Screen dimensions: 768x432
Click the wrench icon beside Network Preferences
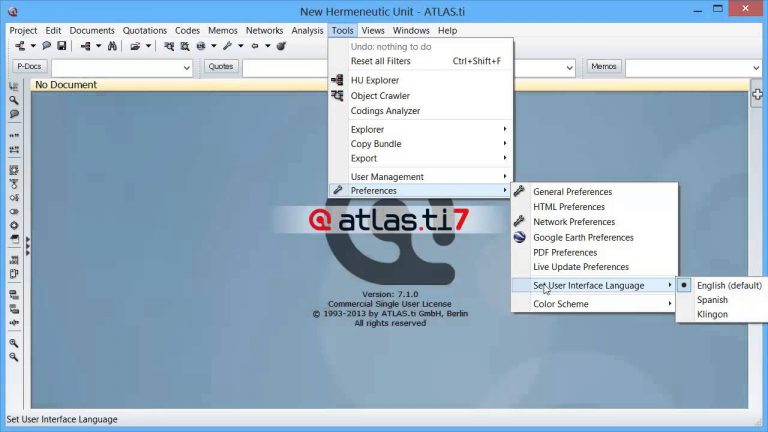click(x=519, y=221)
